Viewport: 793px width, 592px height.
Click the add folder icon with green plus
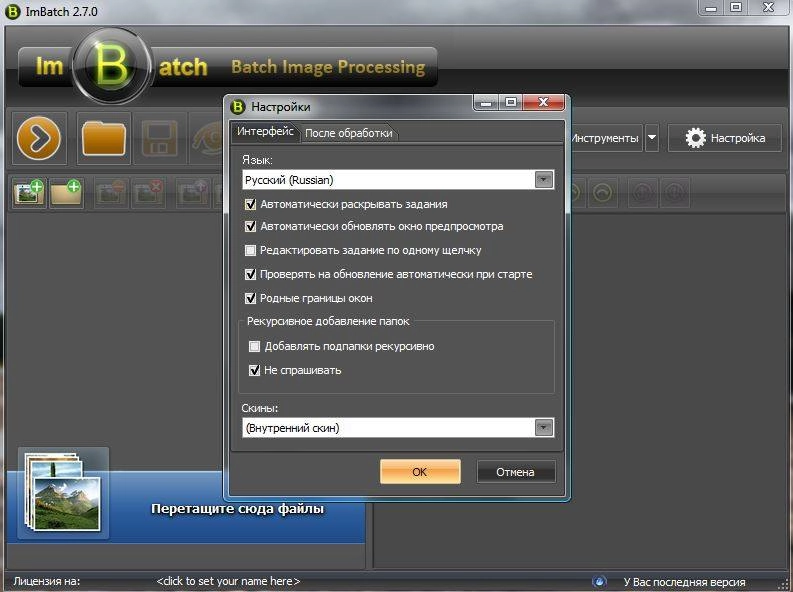point(66,193)
